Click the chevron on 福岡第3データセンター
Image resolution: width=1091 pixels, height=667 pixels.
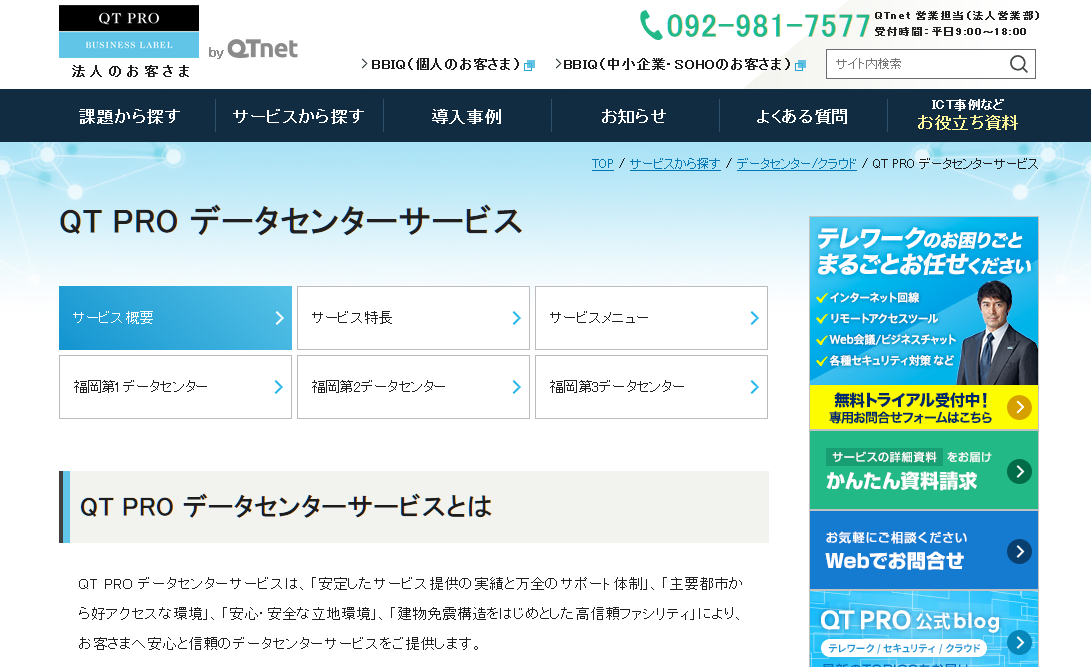click(754, 387)
